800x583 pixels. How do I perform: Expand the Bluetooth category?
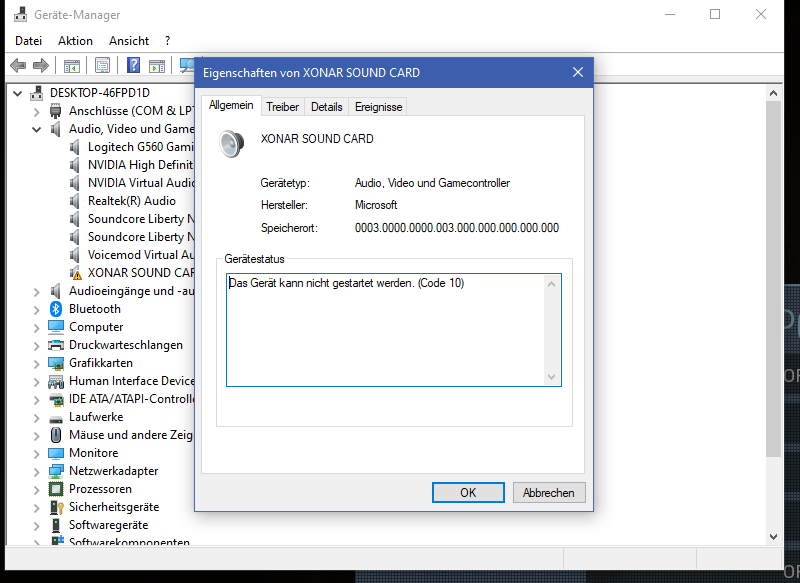pyautogui.click(x=36, y=309)
